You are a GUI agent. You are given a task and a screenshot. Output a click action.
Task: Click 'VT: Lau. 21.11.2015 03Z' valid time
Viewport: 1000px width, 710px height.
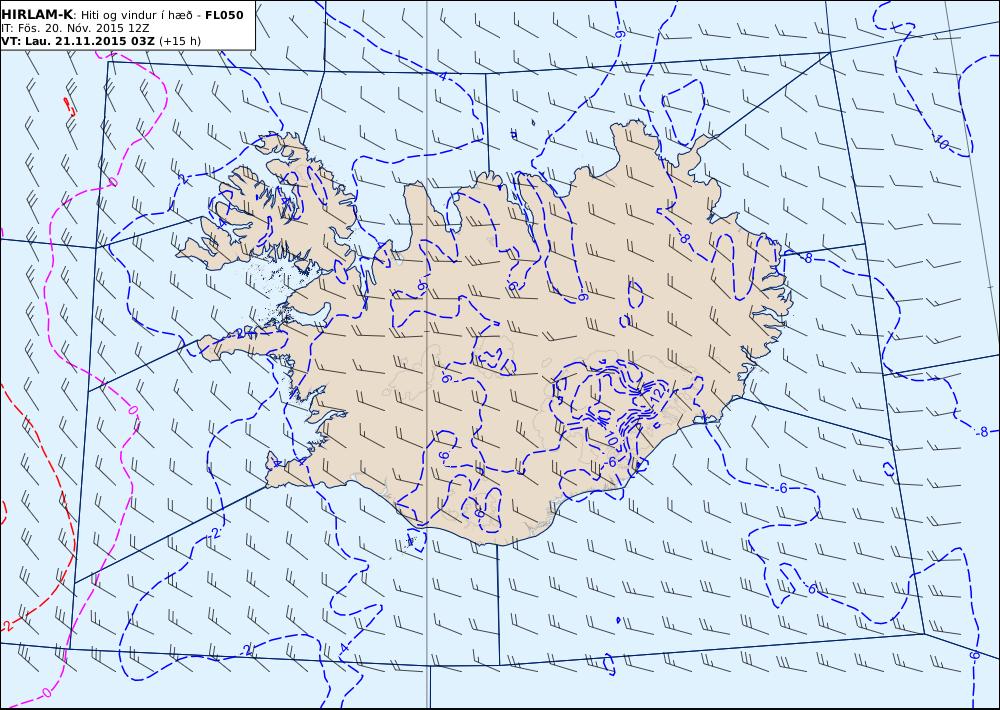pyautogui.click(x=78, y=41)
